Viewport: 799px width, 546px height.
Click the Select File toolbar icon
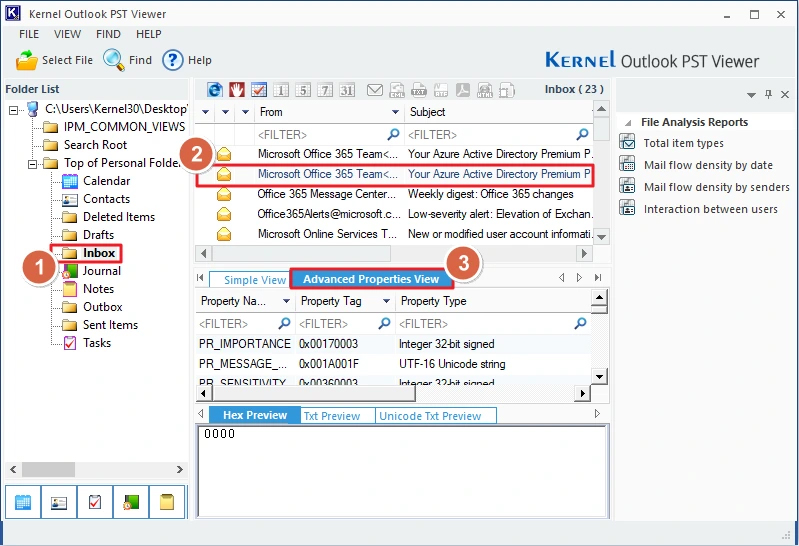click(x=26, y=60)
